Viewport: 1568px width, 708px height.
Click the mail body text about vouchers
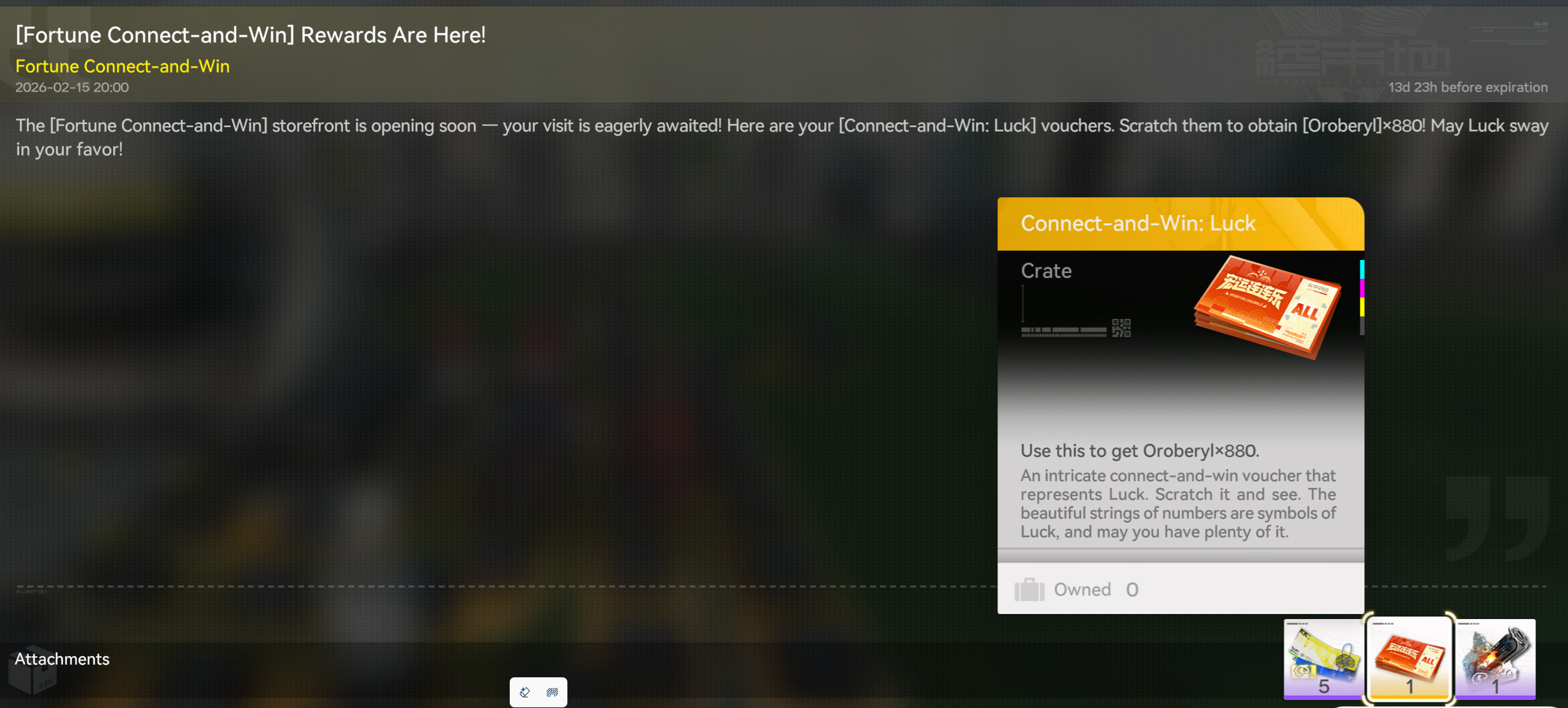click(782, 137)
